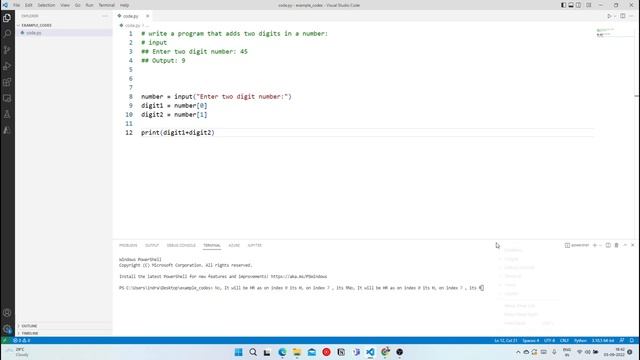Click the minimap code preview
The image size is (640, 360).
[605, 32]
